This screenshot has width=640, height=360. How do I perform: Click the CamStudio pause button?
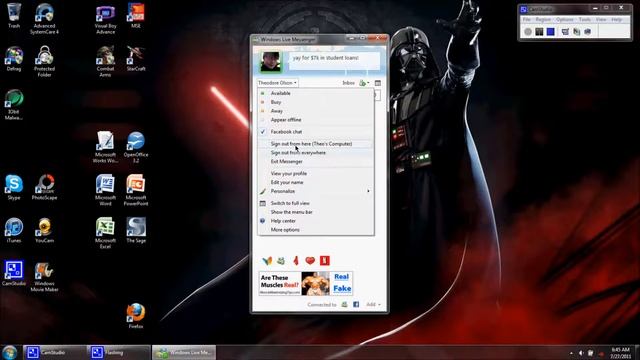pyautogui.click(x=539, y=31)
